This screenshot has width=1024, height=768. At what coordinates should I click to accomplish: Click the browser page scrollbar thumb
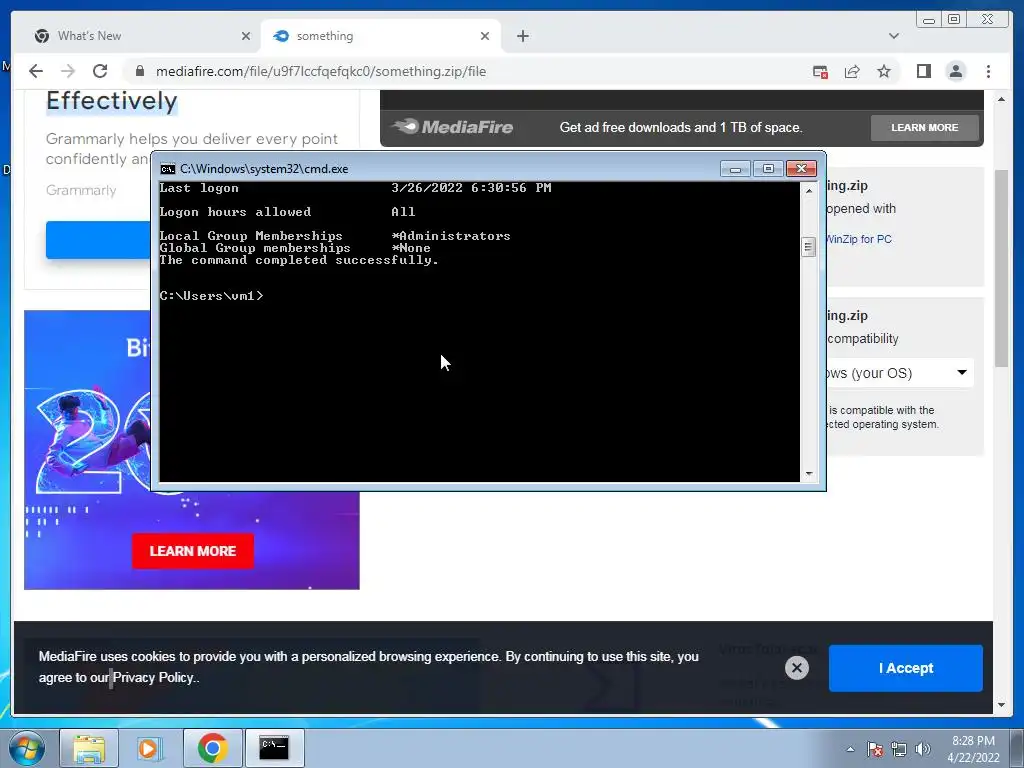pyautogui.click(x=1001, y=268)
